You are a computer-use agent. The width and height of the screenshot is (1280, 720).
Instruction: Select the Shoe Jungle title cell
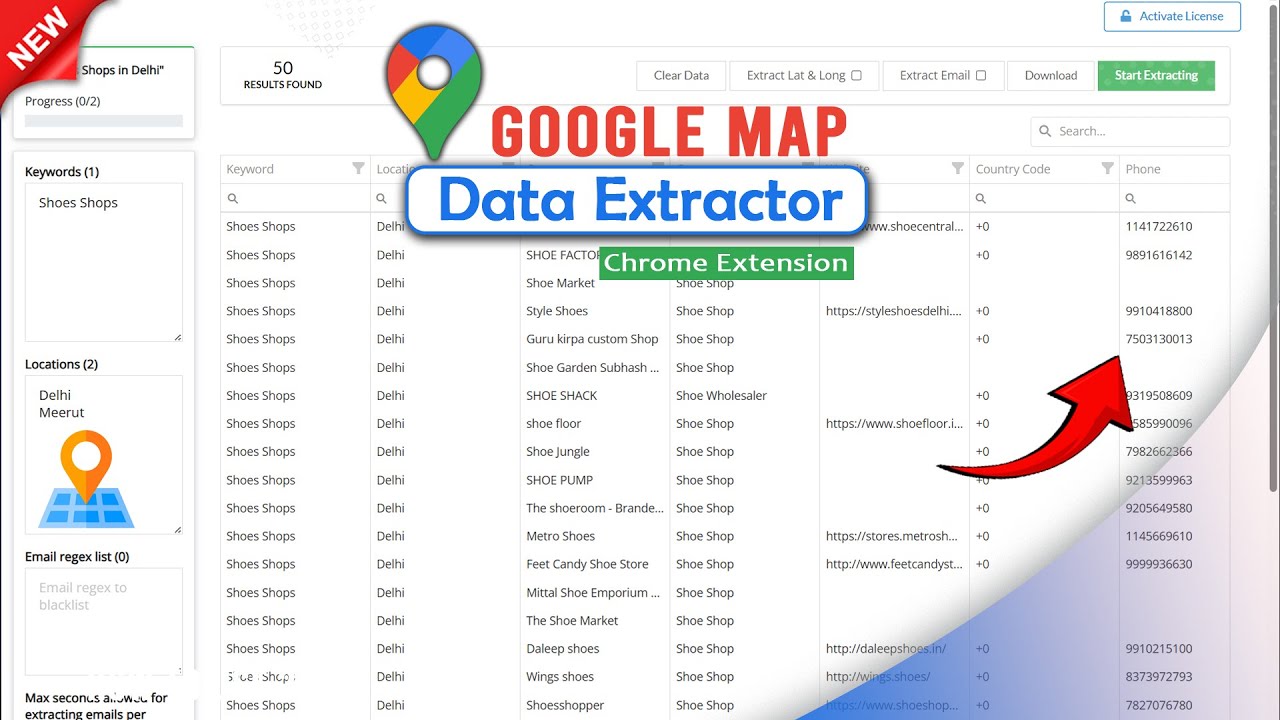pyautogui.click(x=558, y=451)
